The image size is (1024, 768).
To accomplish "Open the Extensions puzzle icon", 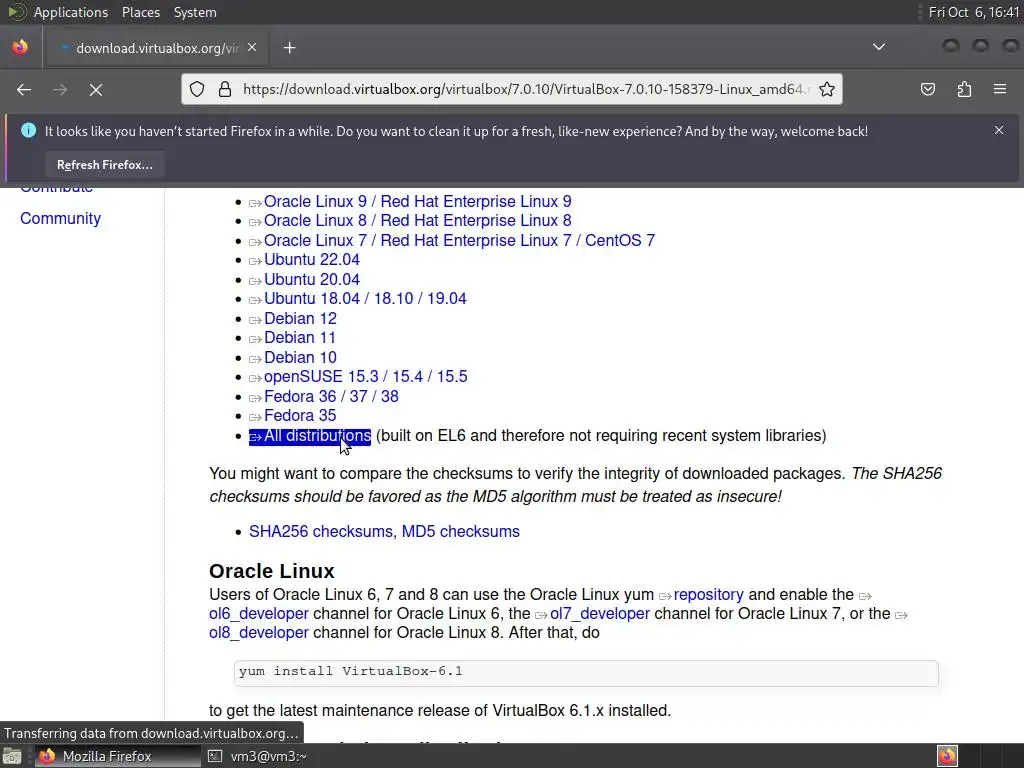I will 964,89.
